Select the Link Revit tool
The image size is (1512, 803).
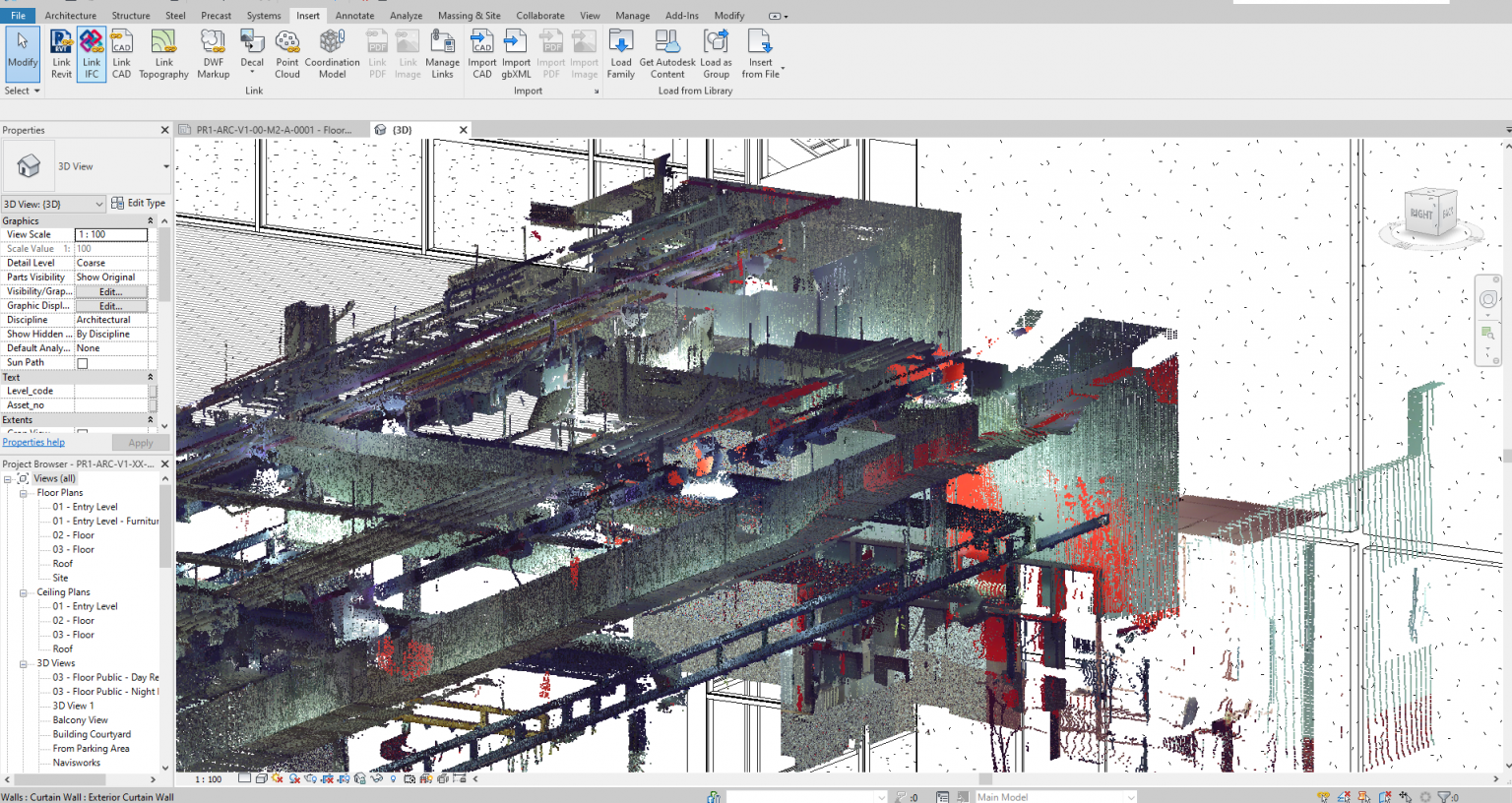pyautogui.click(x=61, y=53)
